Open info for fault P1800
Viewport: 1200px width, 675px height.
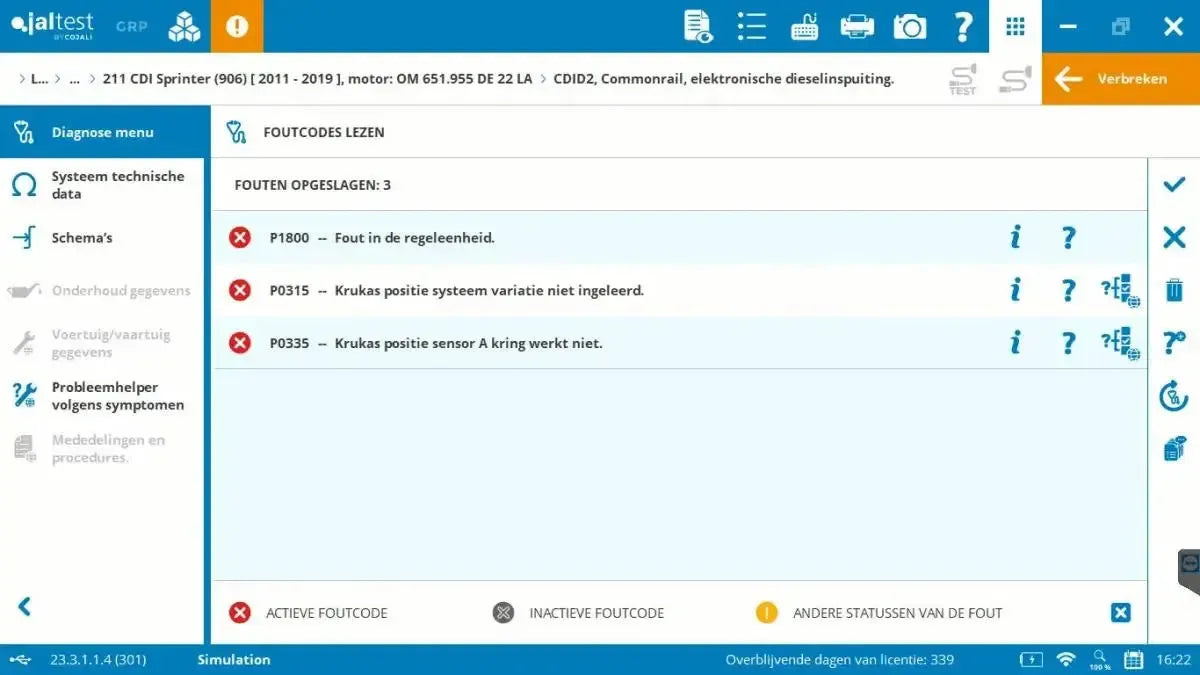(x=1015, y=237)
